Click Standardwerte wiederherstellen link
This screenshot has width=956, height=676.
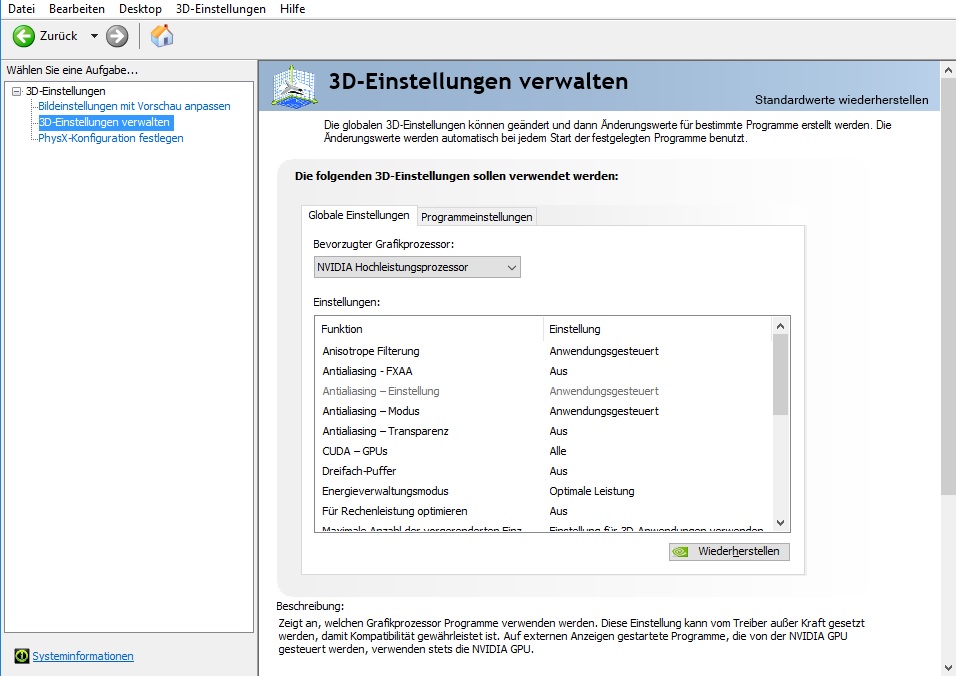tap(841, 100)
